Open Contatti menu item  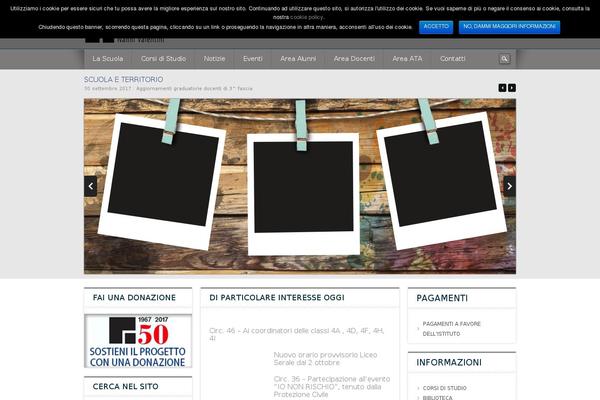[452, 59]
